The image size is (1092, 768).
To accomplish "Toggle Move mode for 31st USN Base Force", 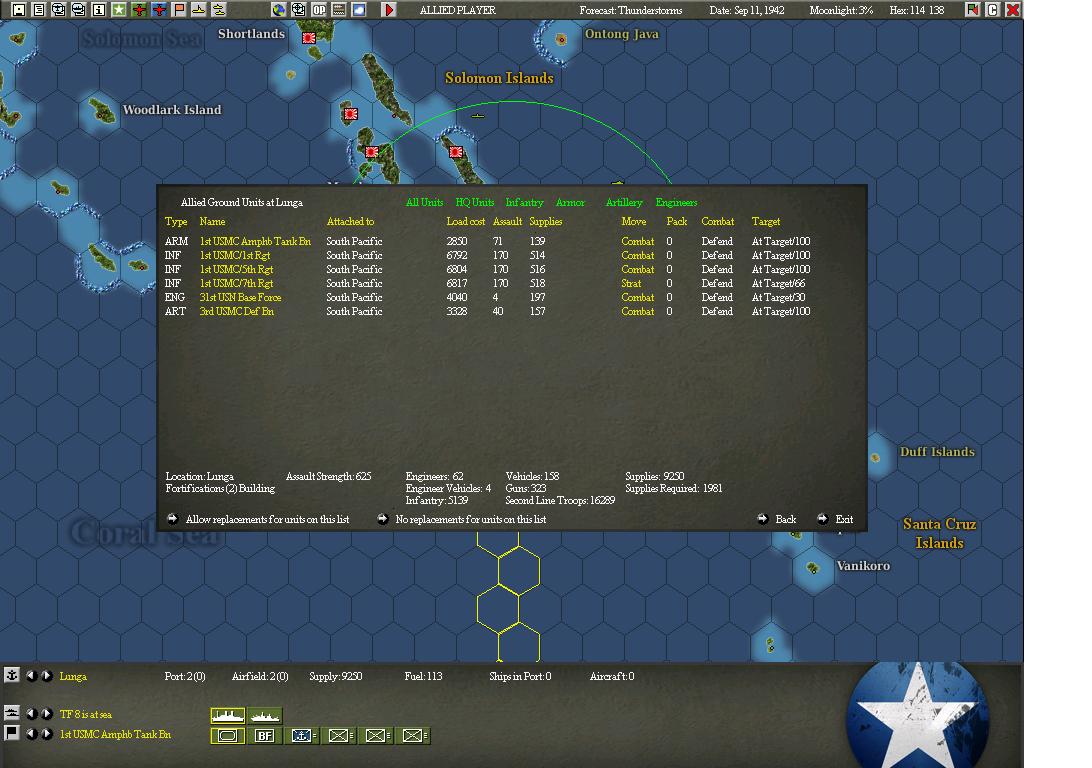I will click(x=637, y=297).
